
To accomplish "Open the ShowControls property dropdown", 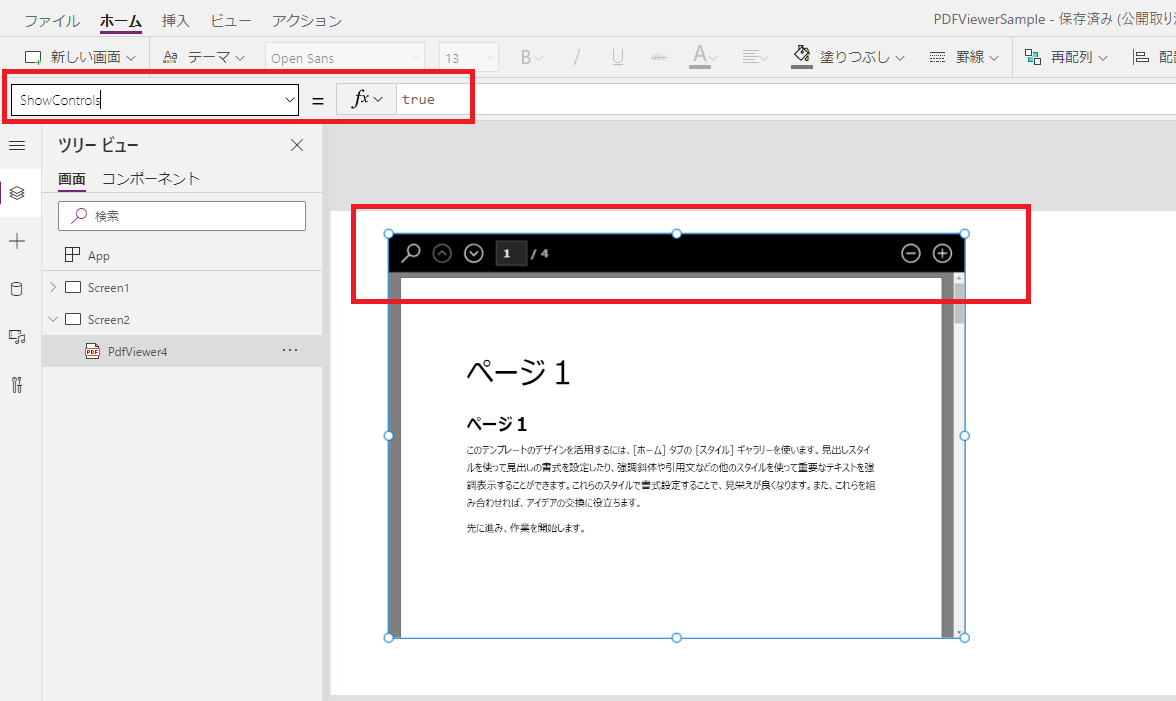I will 290,99.
